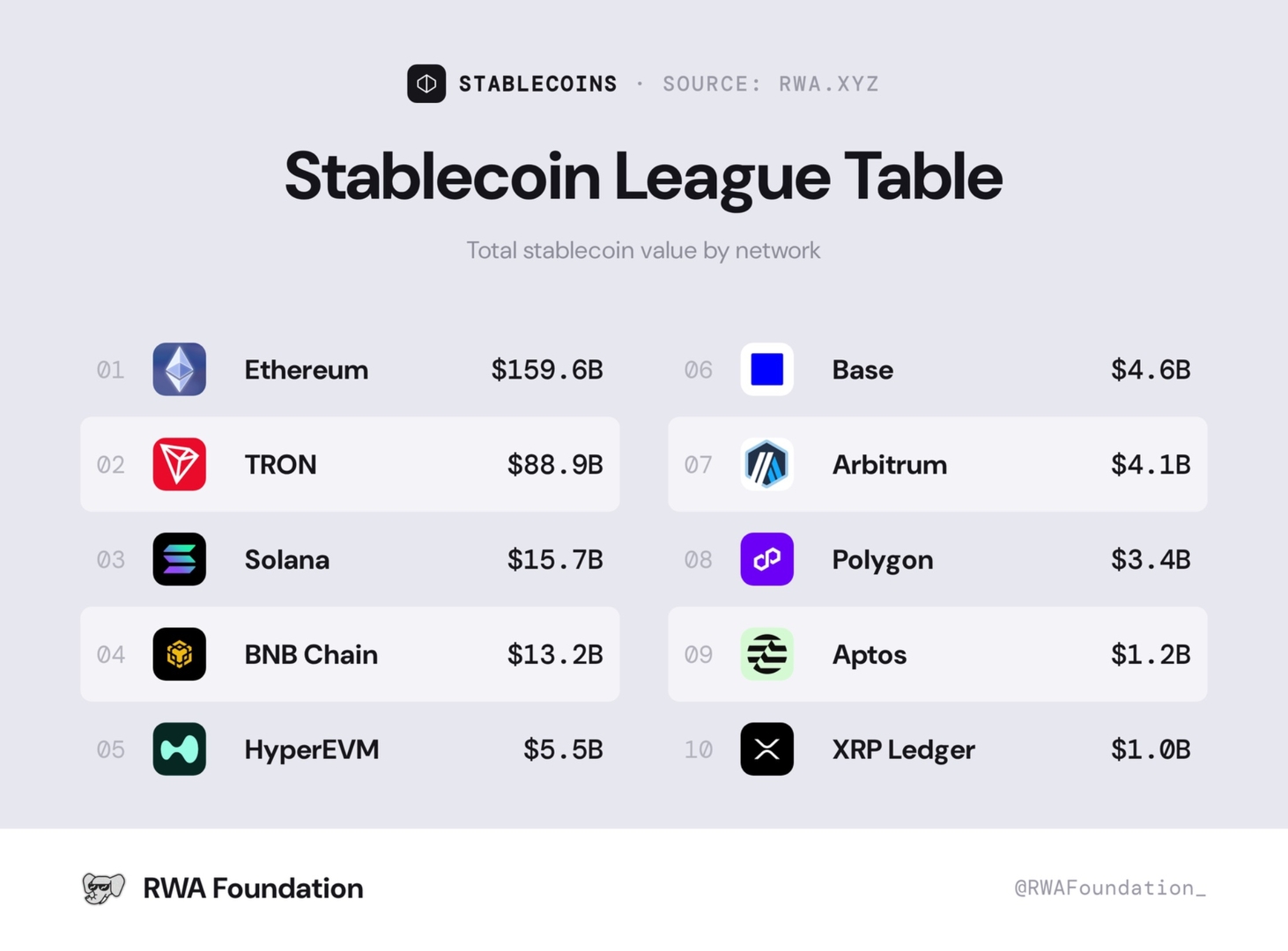Select the Solana gradient logo icon

(179, 559)
